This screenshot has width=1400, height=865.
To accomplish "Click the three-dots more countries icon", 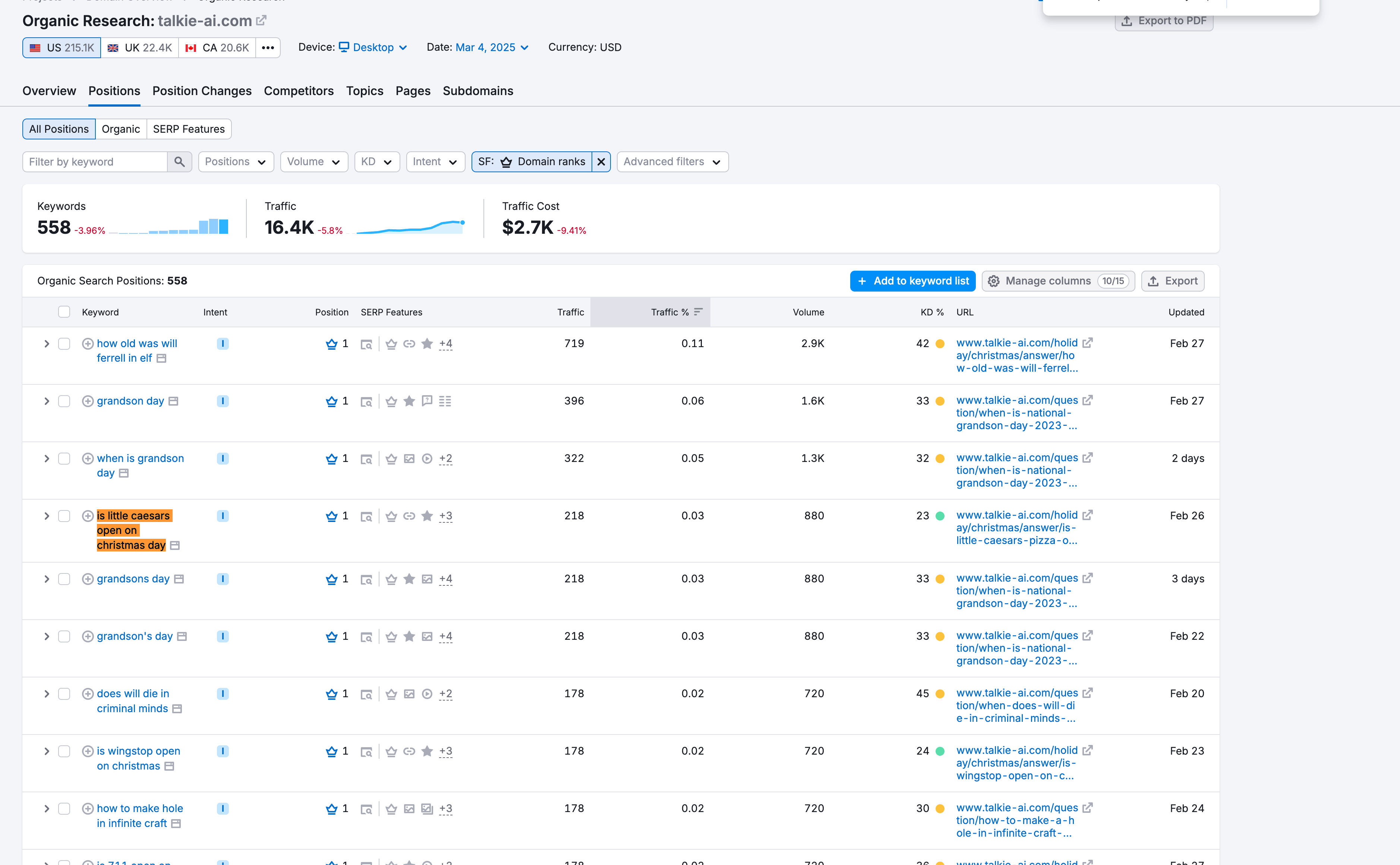I will pyautogui.click(x=268, y=47).
